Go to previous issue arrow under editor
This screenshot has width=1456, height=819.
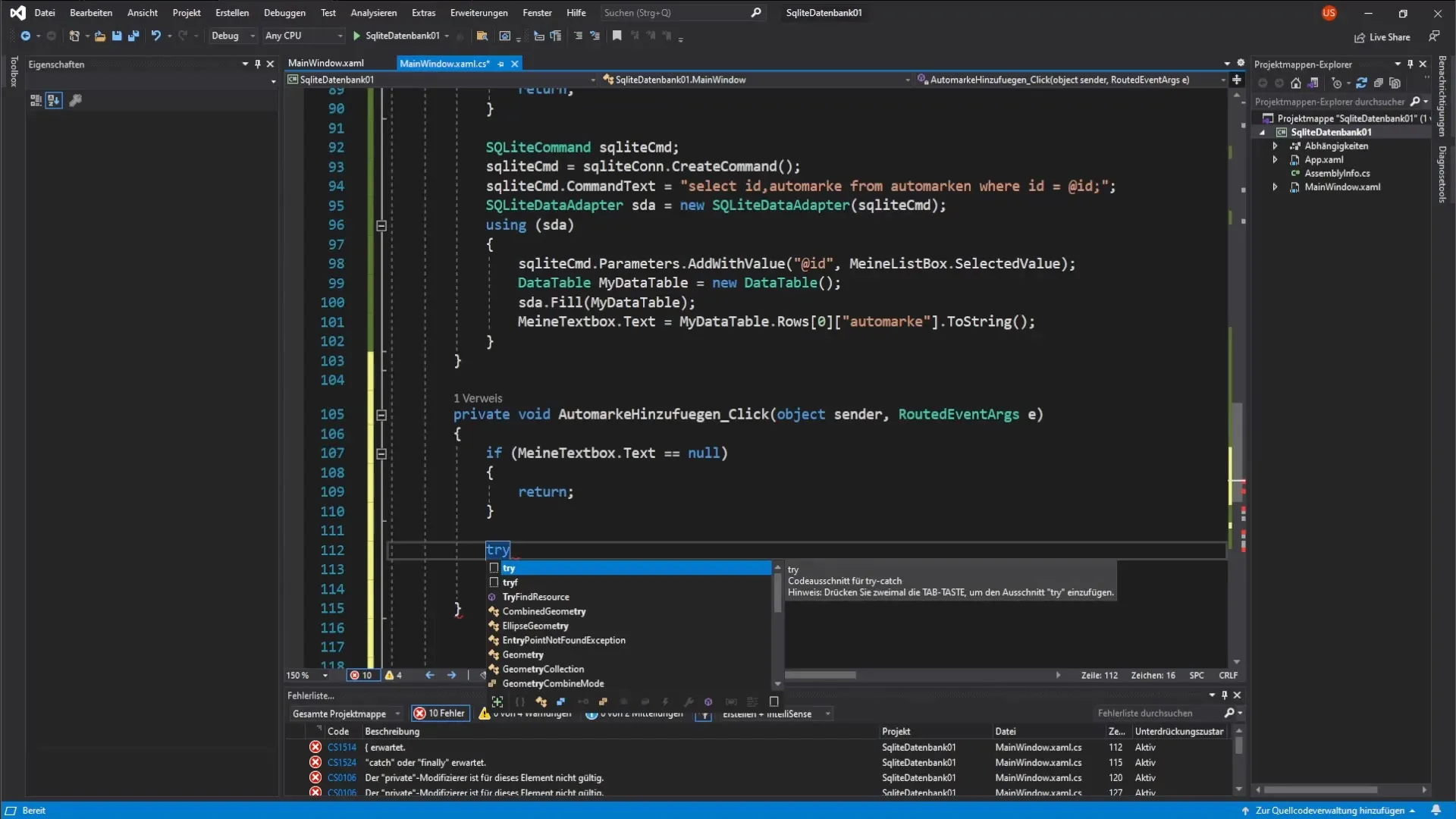430,676
